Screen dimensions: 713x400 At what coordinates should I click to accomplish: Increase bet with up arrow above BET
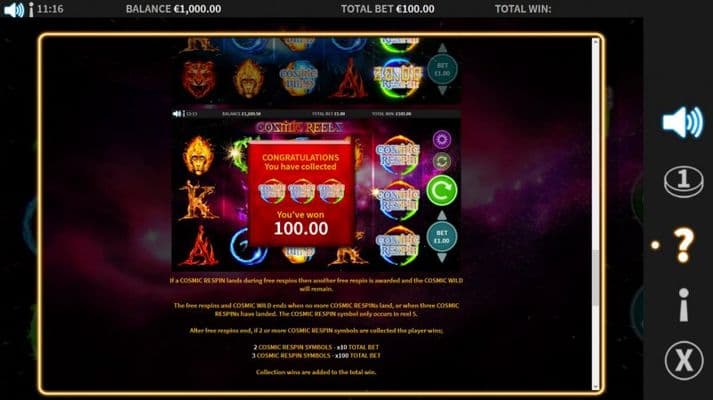(442, 215)
